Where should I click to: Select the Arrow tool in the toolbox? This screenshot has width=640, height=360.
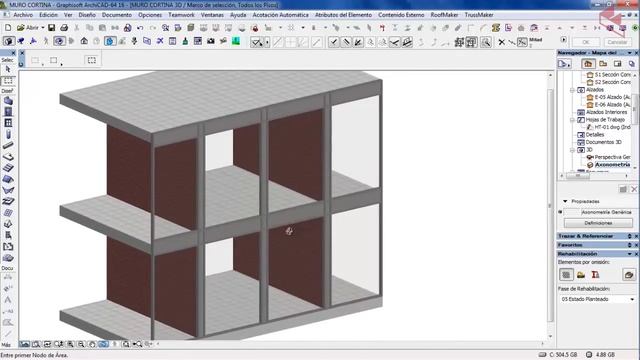(x=8, y=70)
